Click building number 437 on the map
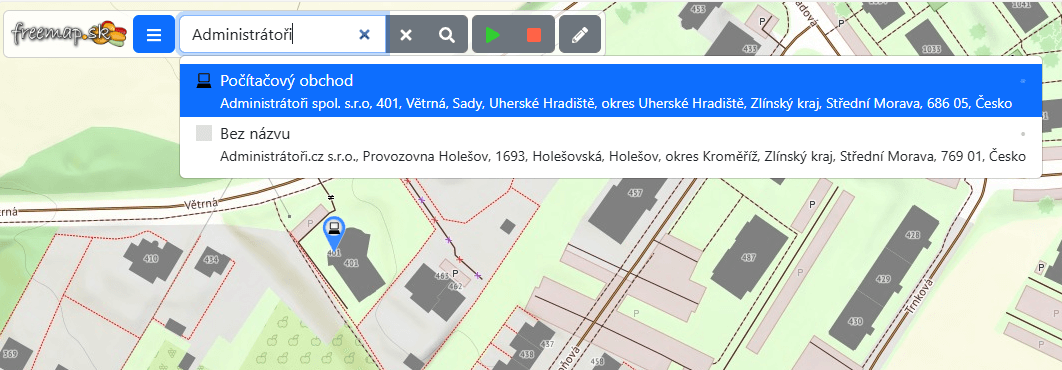 (x=547, y=344)
